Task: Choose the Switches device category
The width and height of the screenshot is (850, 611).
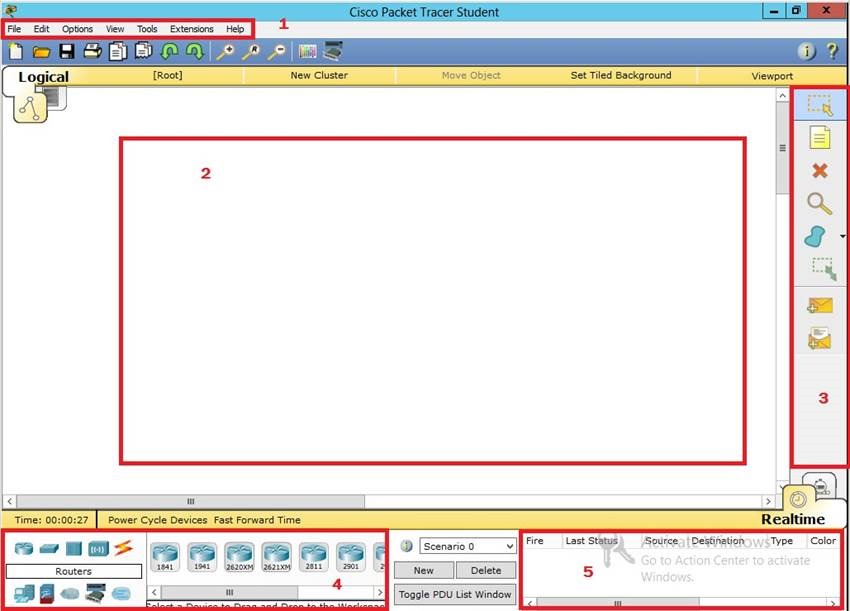Action: 49,549
